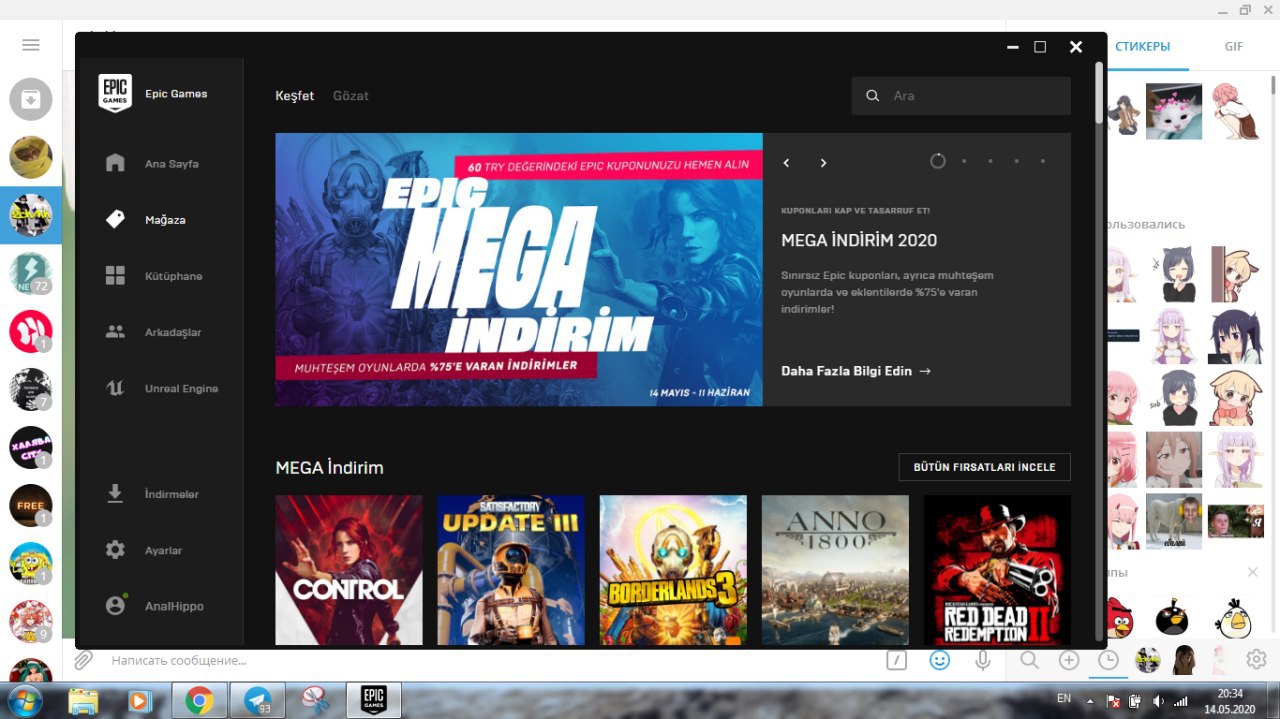Open Chrome from taskbar
The height and width of the screenshot is (719, 1280).
(x=199, y=700)
